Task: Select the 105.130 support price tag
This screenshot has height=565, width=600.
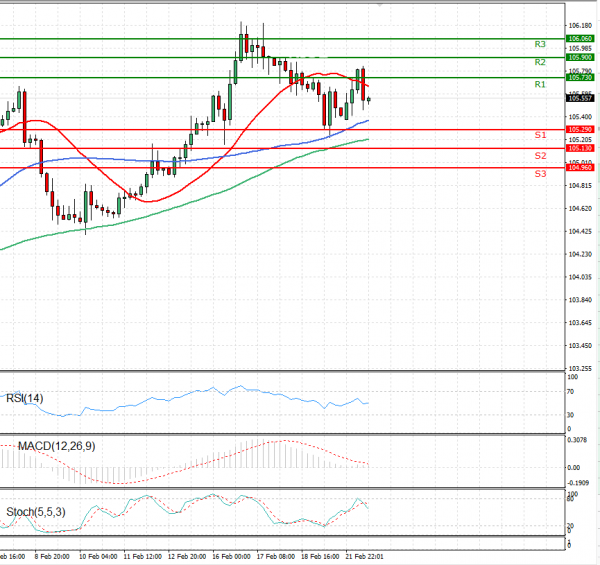Action: pos(580,148)
